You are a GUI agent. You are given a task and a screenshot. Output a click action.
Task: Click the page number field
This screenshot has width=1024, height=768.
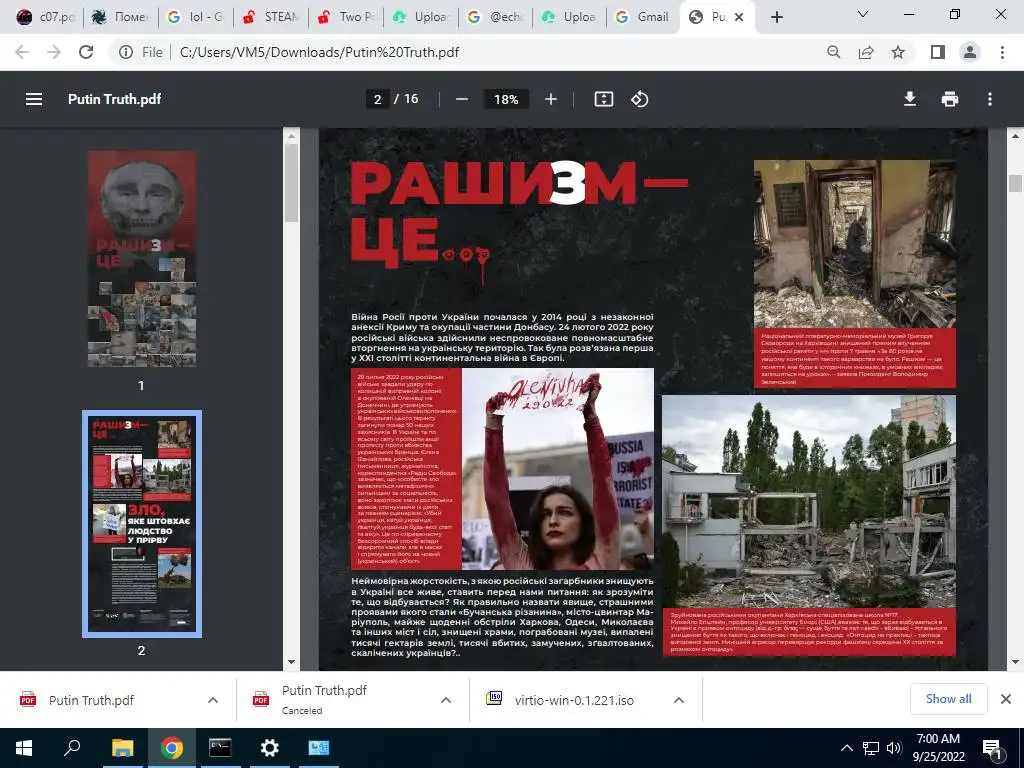[x=377, y=99]
